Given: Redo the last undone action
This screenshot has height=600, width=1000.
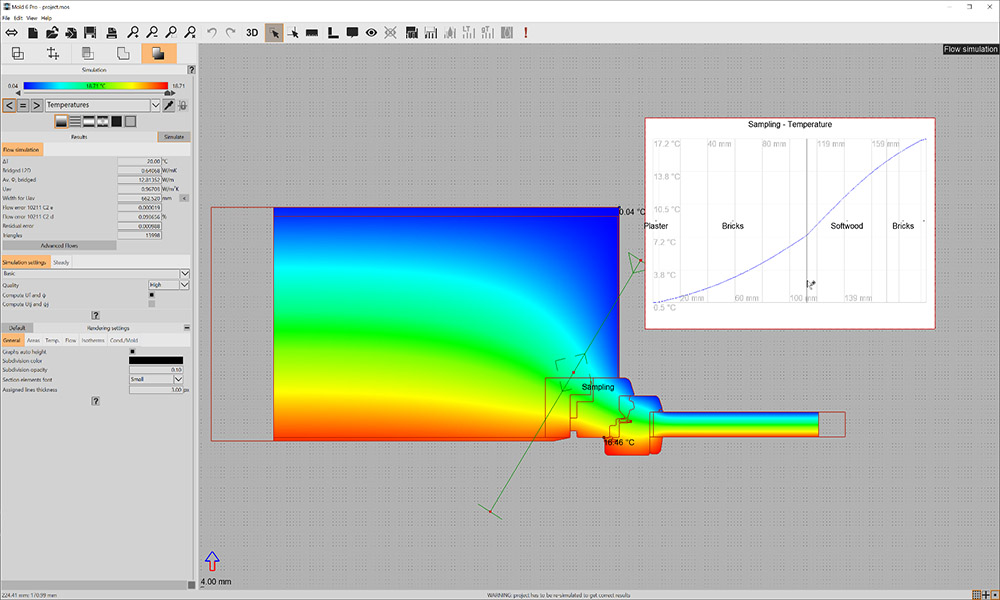Looking at the screenshot, I should [230, 33].
